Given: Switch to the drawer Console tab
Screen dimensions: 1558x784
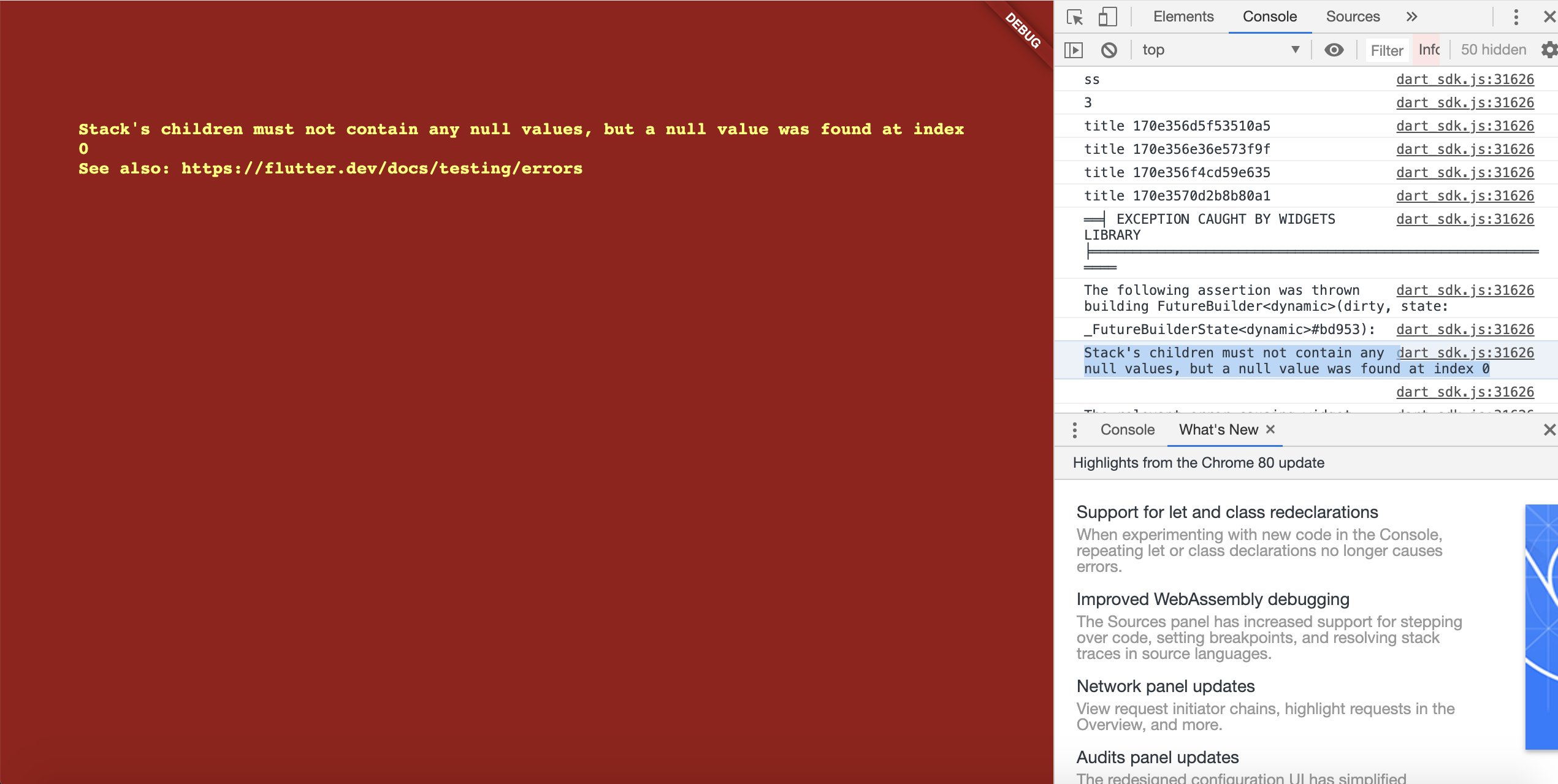Looking at the screenshot, I should tap(1127, 430).
